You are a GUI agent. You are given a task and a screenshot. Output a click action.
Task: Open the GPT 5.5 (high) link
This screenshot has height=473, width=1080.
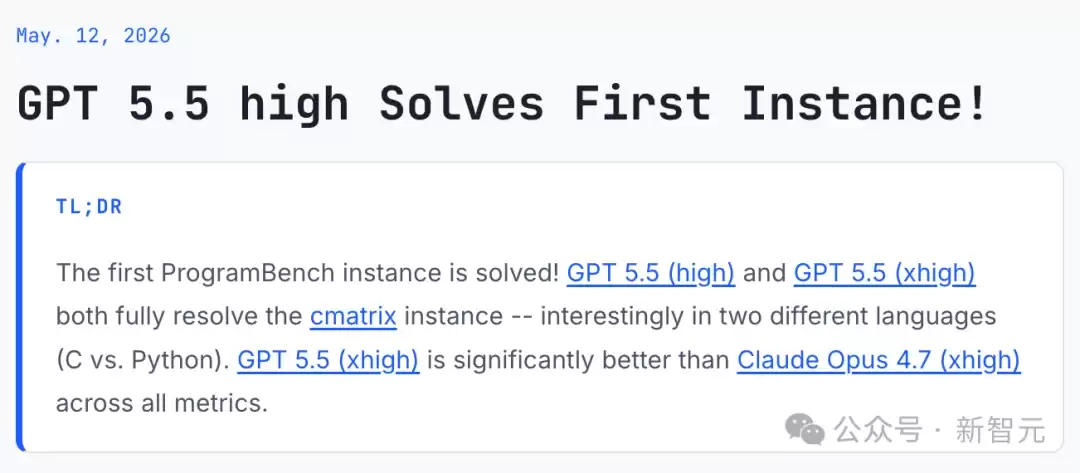point(651,273)
